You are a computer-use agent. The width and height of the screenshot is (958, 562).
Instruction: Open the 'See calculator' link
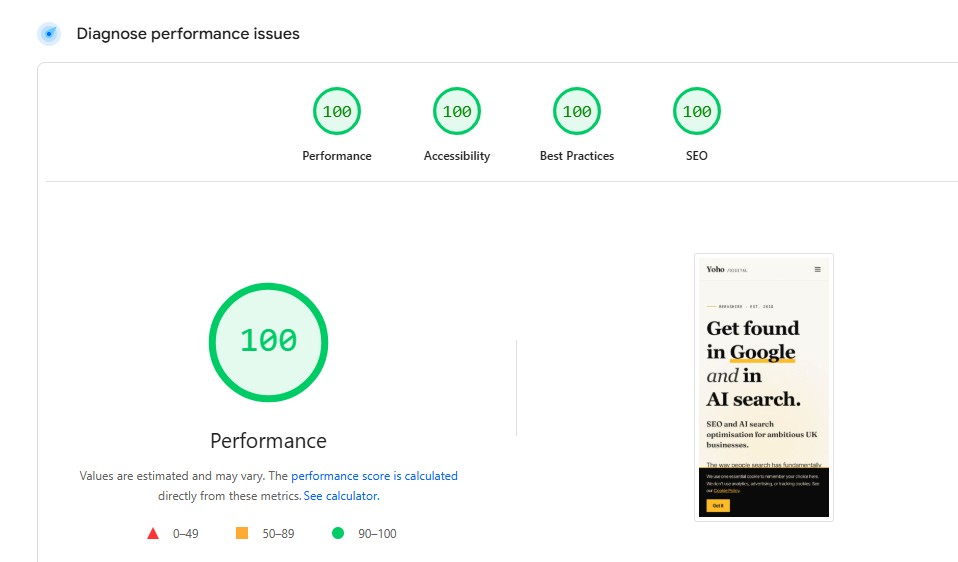(341, 496)
